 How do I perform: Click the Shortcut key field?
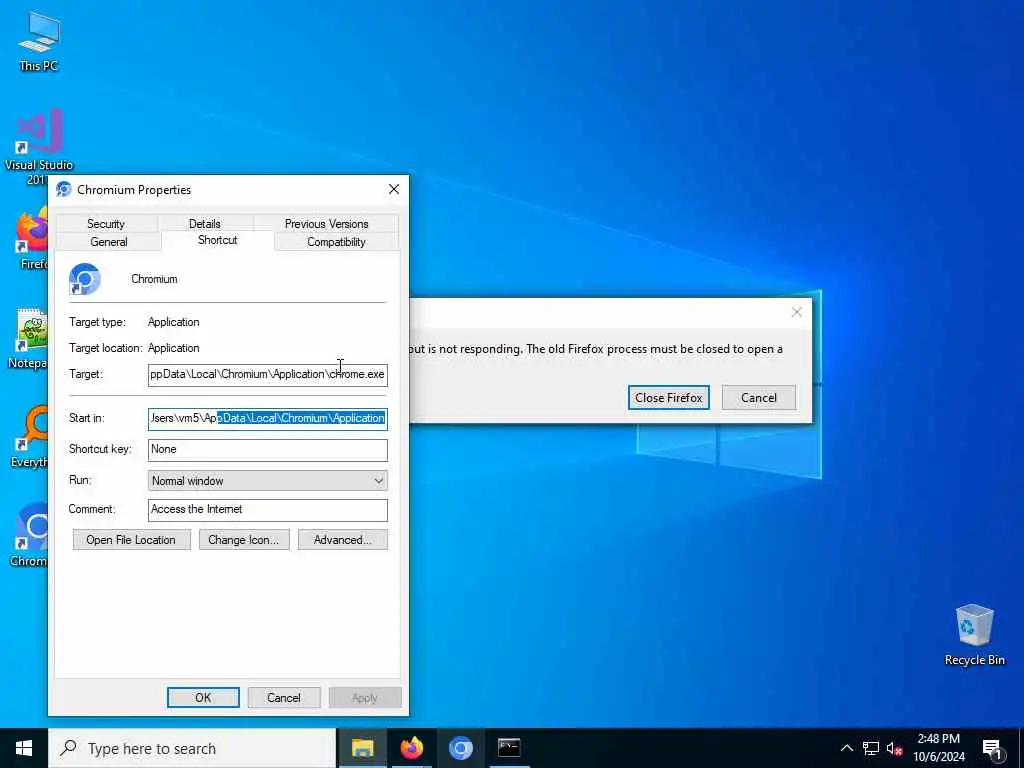pyautogui.click(x=268, y=449)
